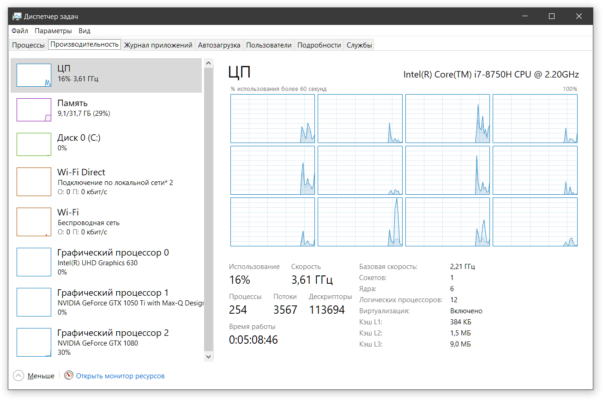Screen dimensions: 603x400
Task: Click the NVIDIA GeForce GTX 1080 label
Action: (x=98, y=343)
